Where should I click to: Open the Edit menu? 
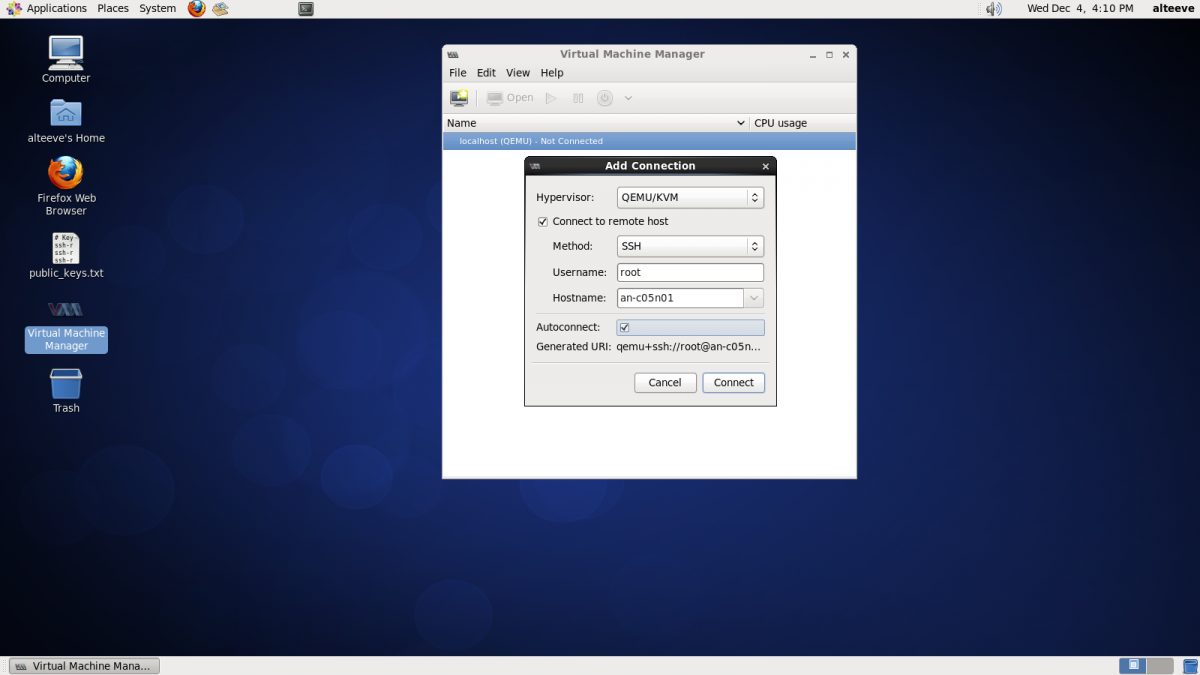(486, 73)
